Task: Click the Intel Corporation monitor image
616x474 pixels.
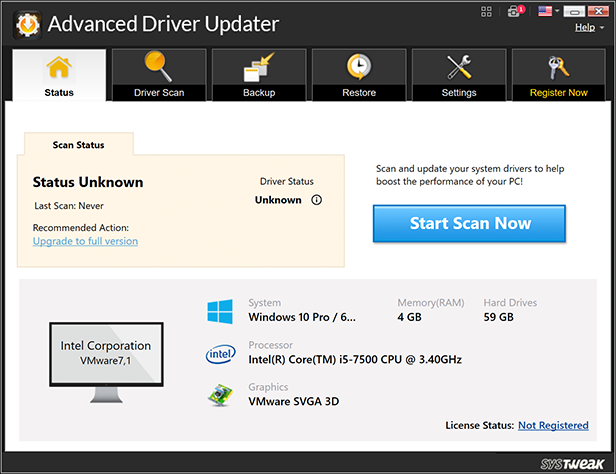Action: (106, 362)
